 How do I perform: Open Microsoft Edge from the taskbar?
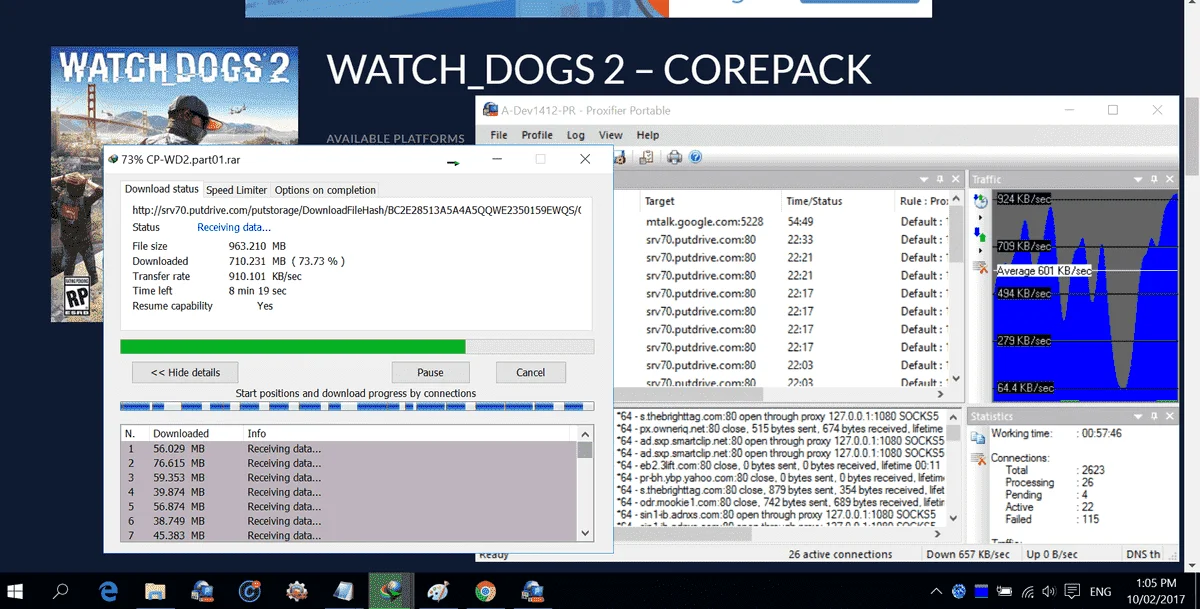107,590
